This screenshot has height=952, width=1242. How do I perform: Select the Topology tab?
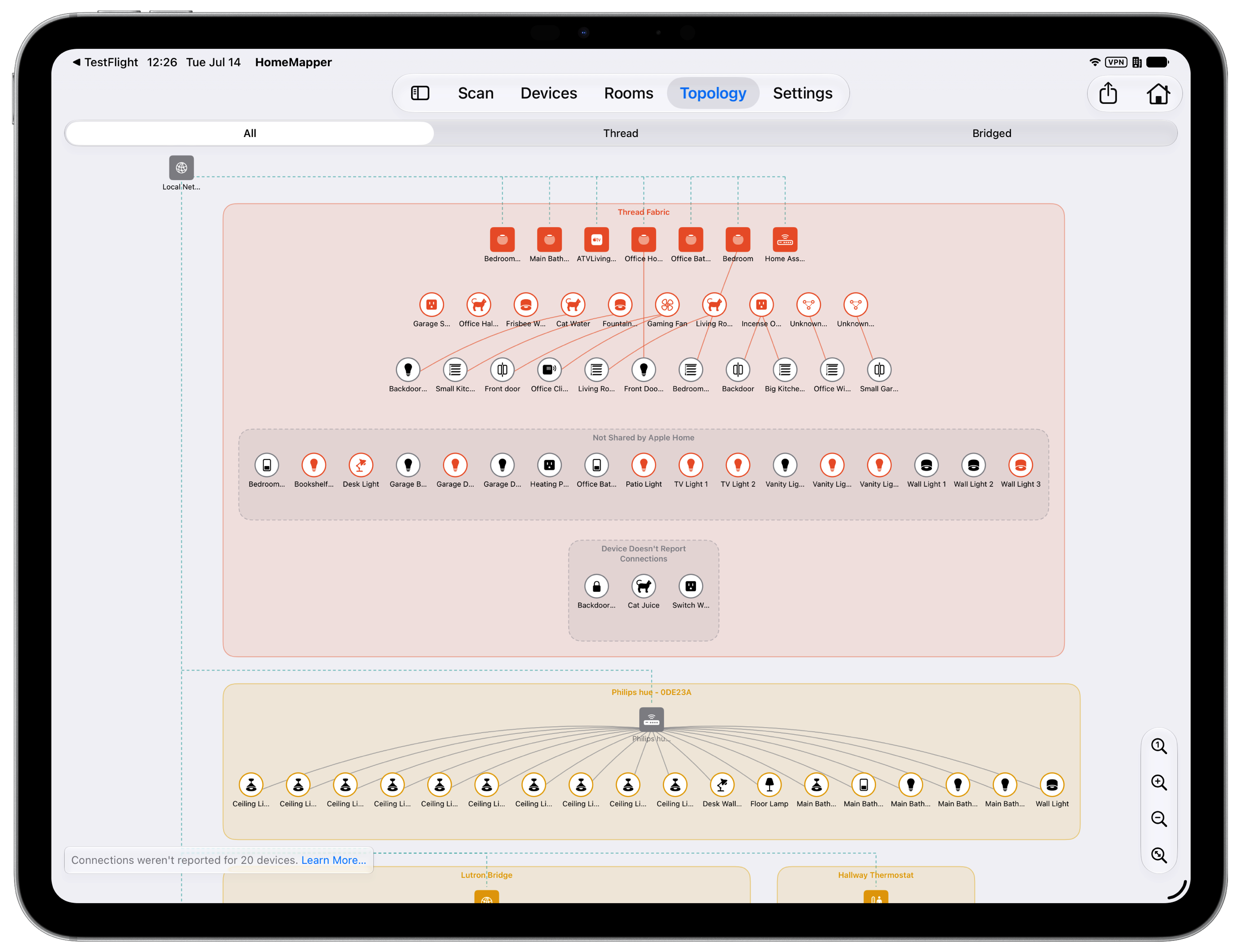point(712,93)
